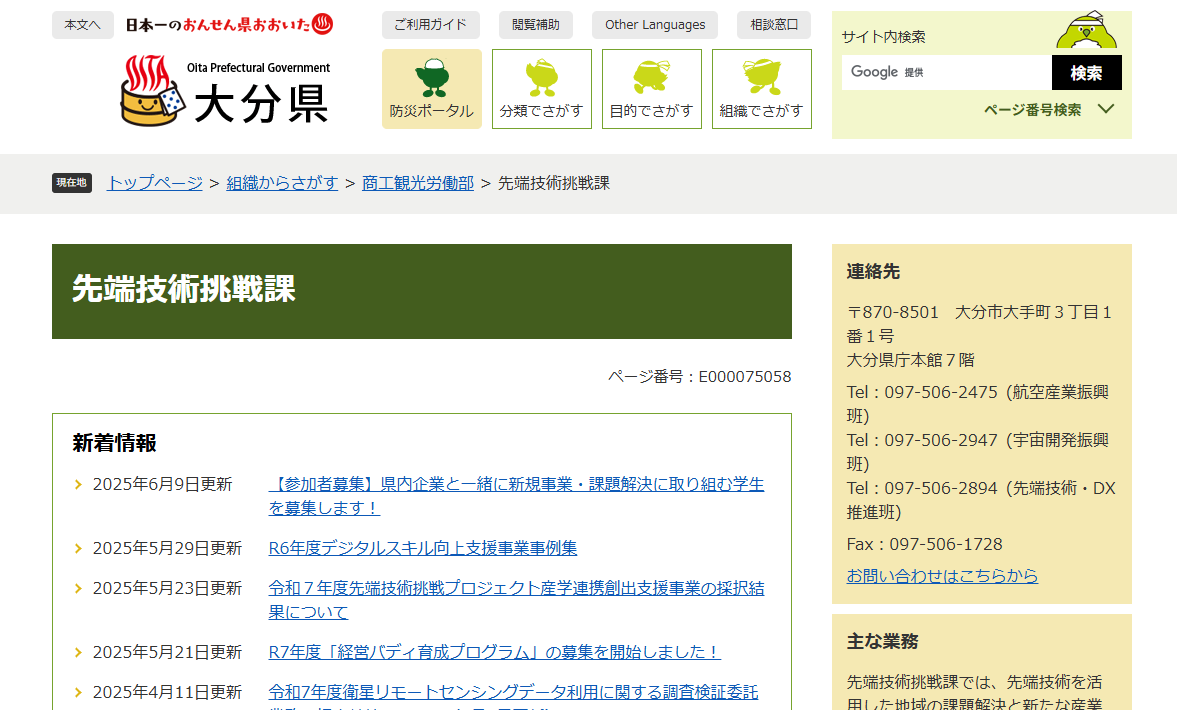Click the ページ番号検索 label text
This screenshot has height=710, width=1177.
(1032, 110)
